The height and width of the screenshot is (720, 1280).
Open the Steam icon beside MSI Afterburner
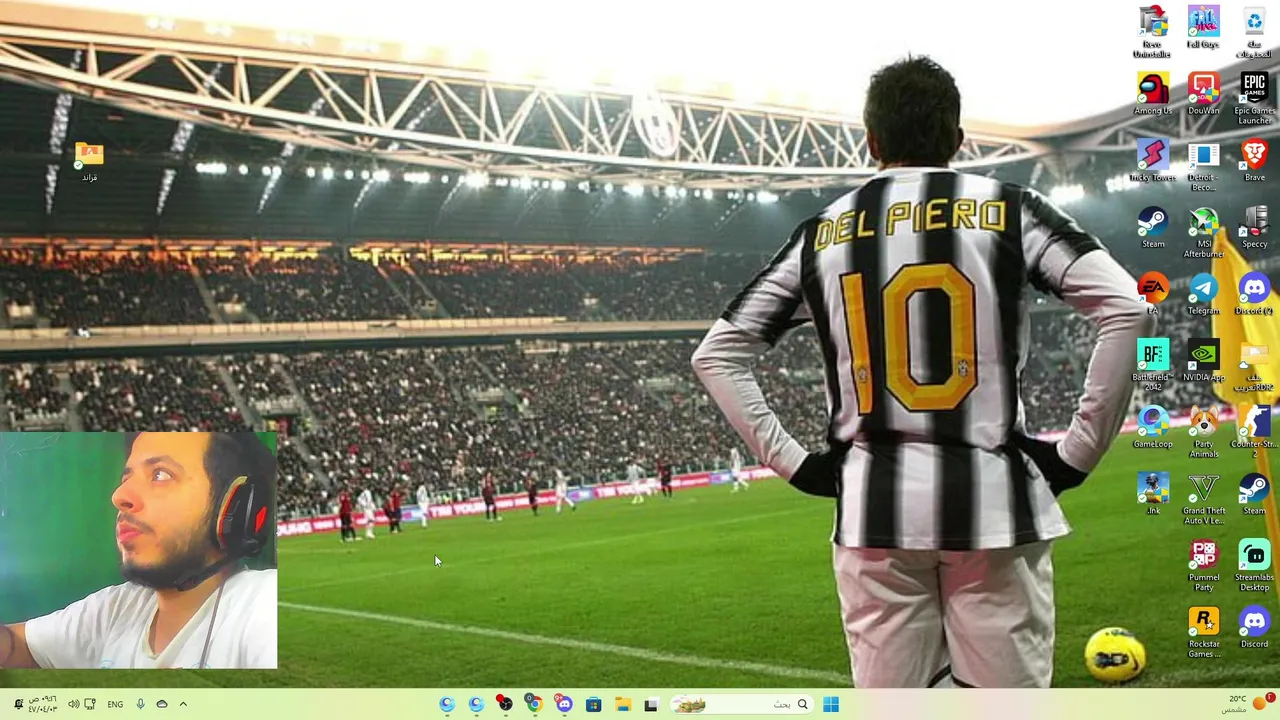click(1153, 227)
